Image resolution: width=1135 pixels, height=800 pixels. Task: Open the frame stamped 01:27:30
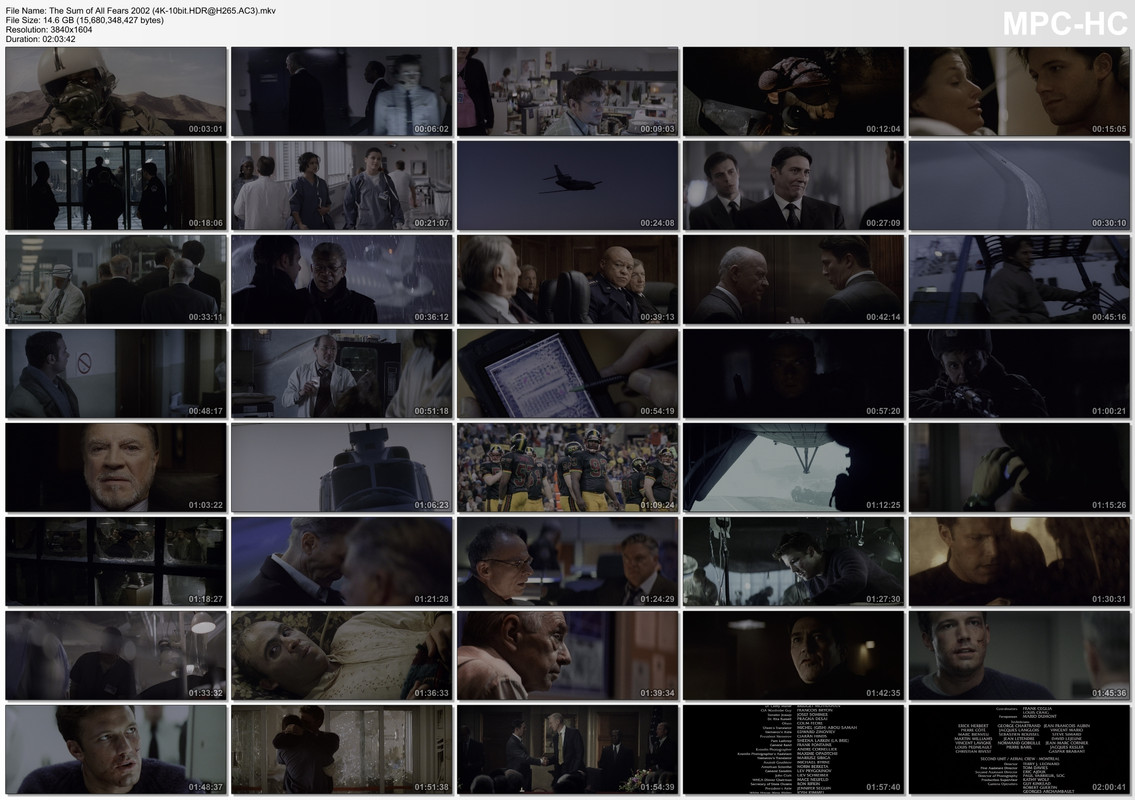point(793,562)
